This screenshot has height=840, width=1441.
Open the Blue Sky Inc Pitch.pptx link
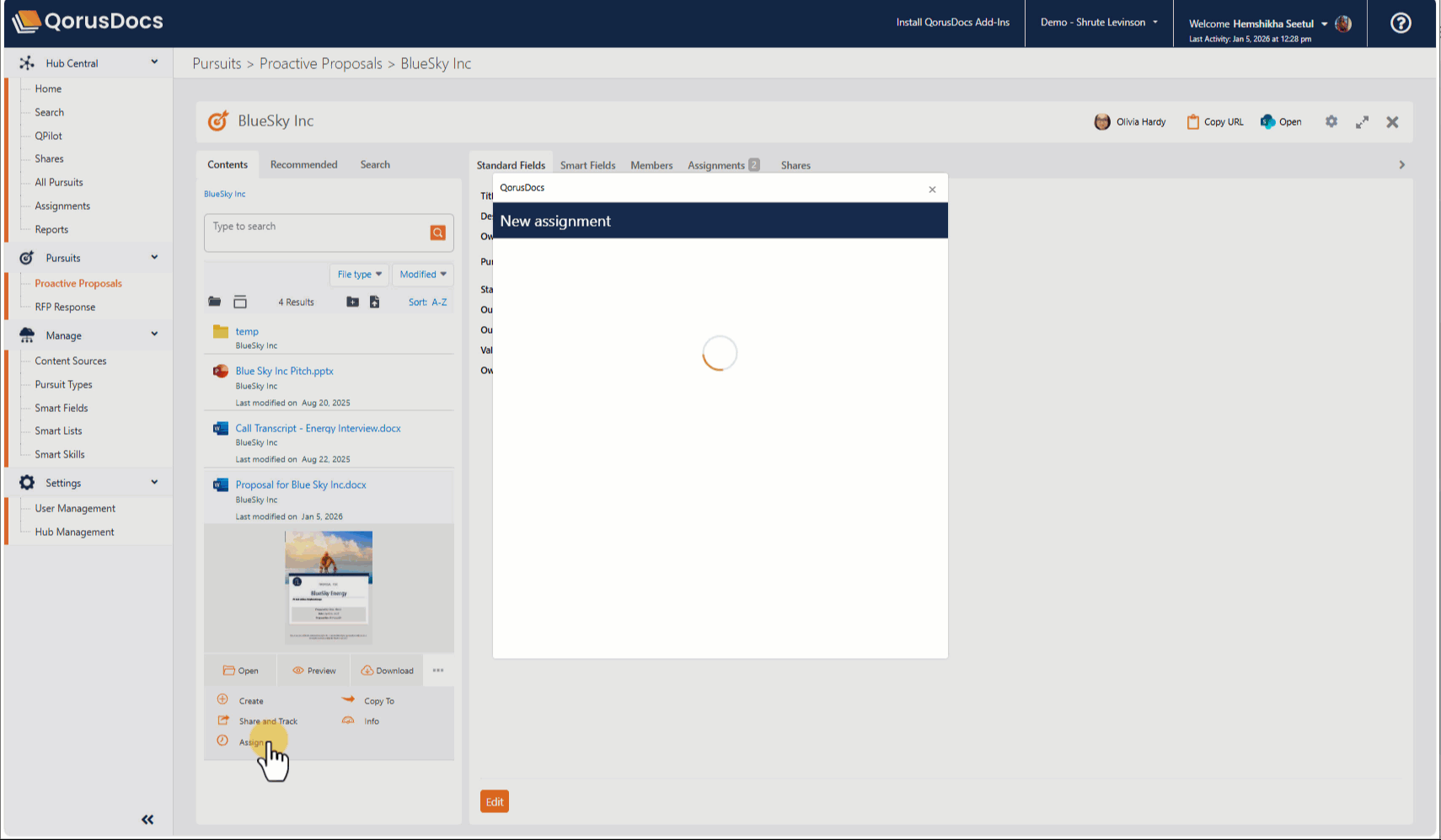pos(284,371)
